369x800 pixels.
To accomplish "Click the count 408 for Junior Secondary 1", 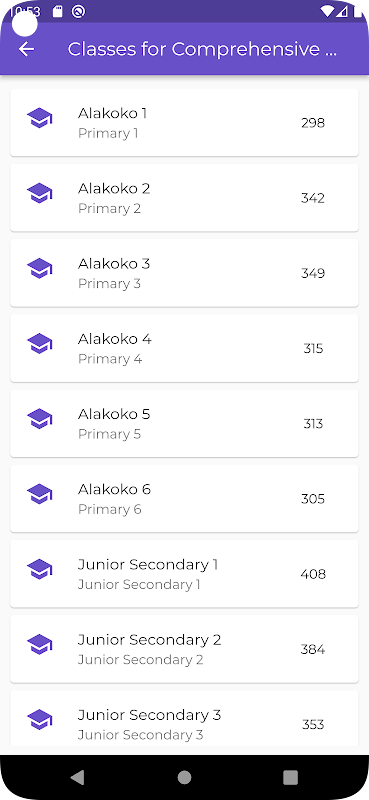I will tap(313, 574).
